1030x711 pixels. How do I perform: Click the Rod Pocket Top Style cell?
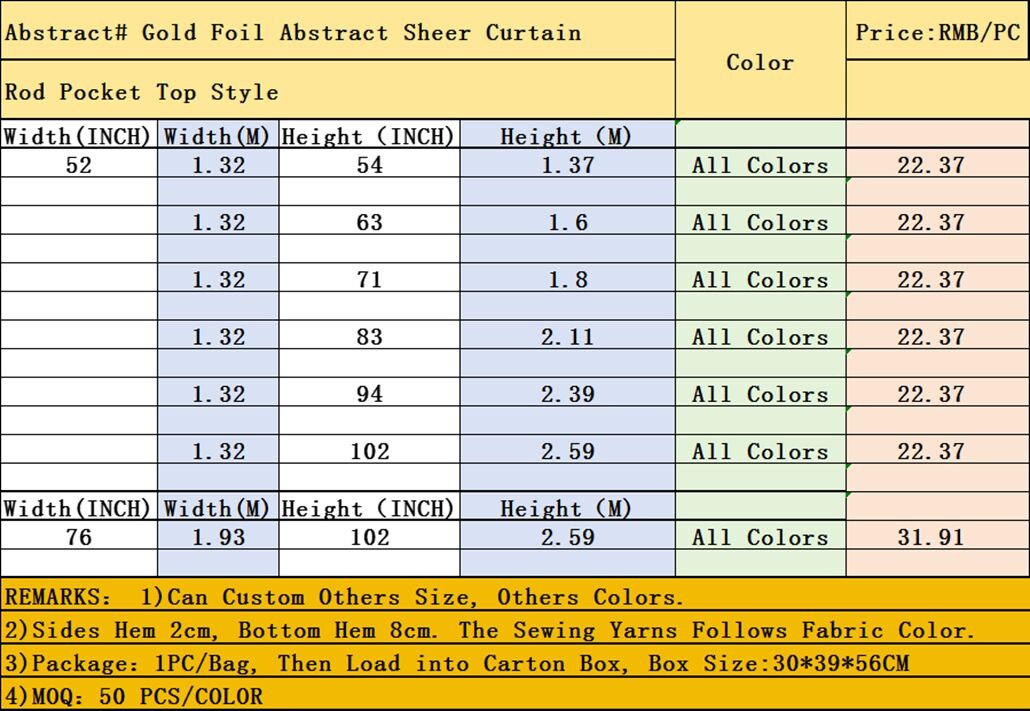[x=338, y=90]
